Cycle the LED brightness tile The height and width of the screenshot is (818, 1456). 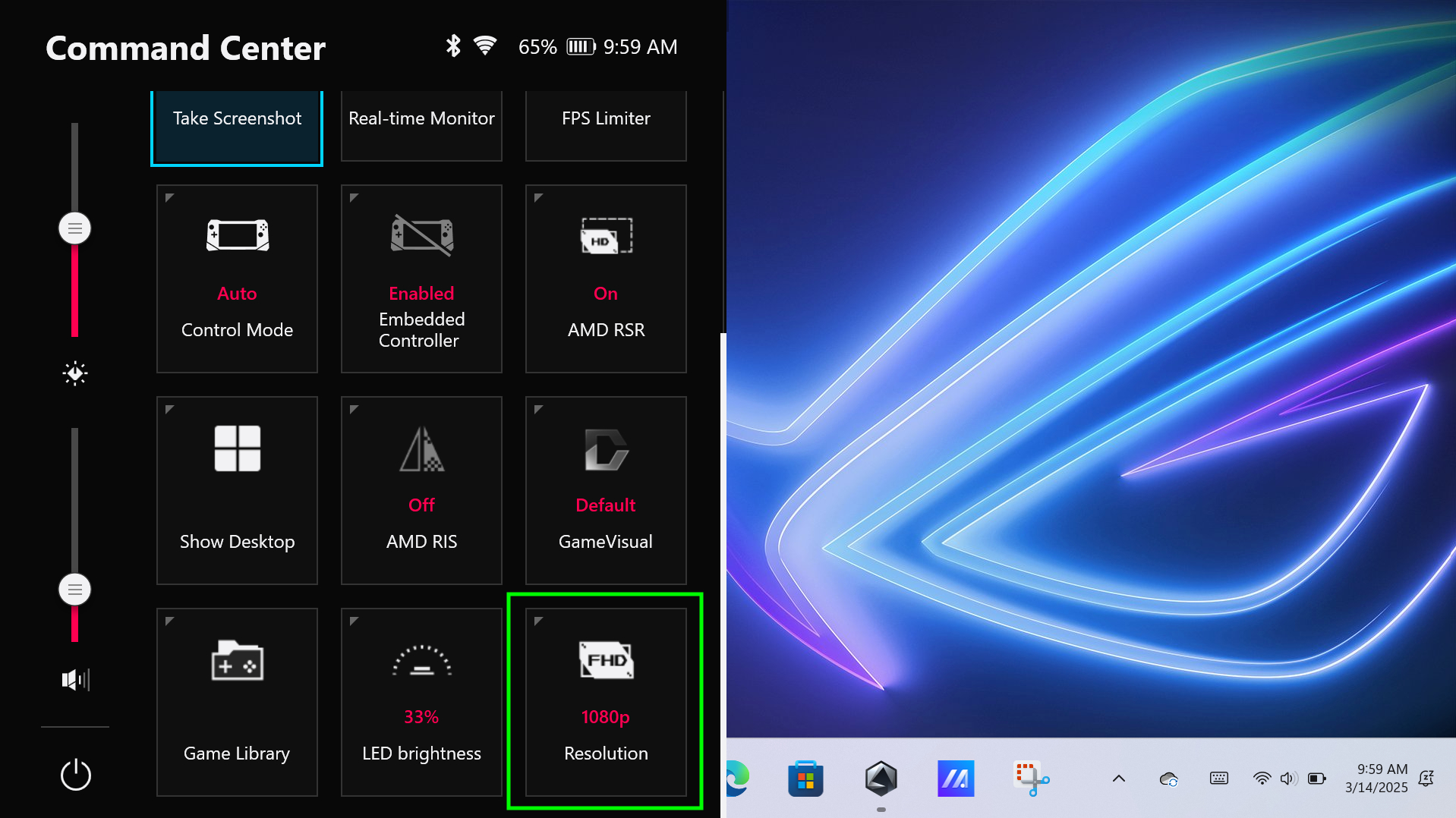pyautogui.click(x=421, y=702)
